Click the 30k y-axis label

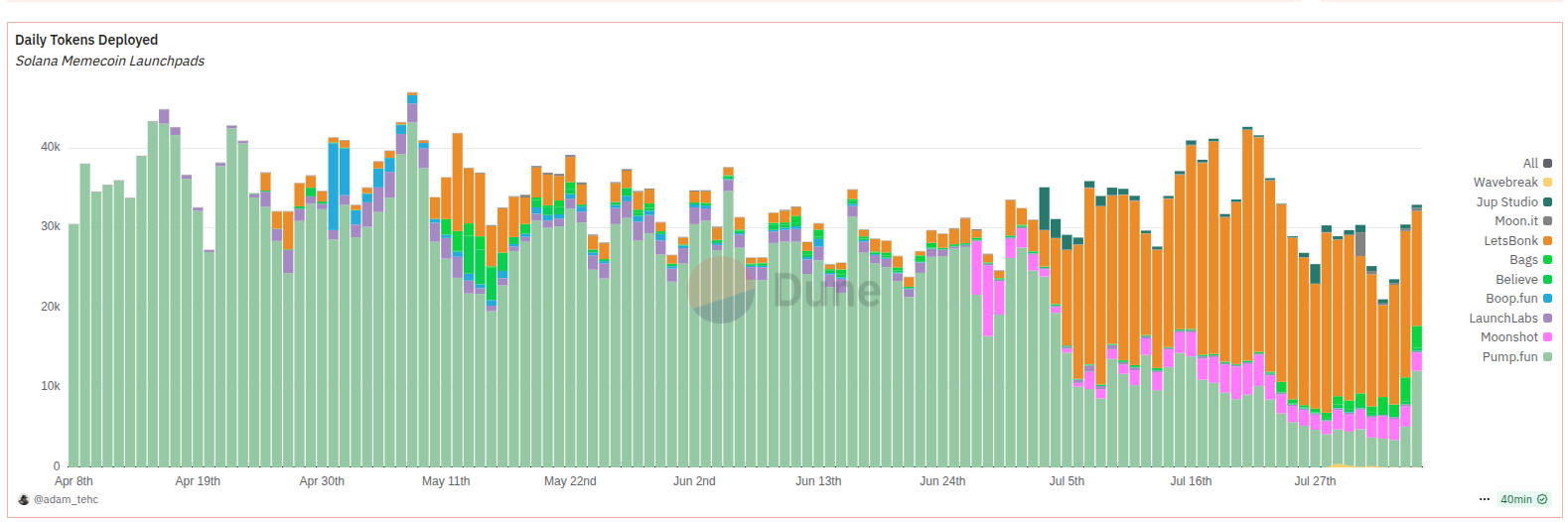50,226
